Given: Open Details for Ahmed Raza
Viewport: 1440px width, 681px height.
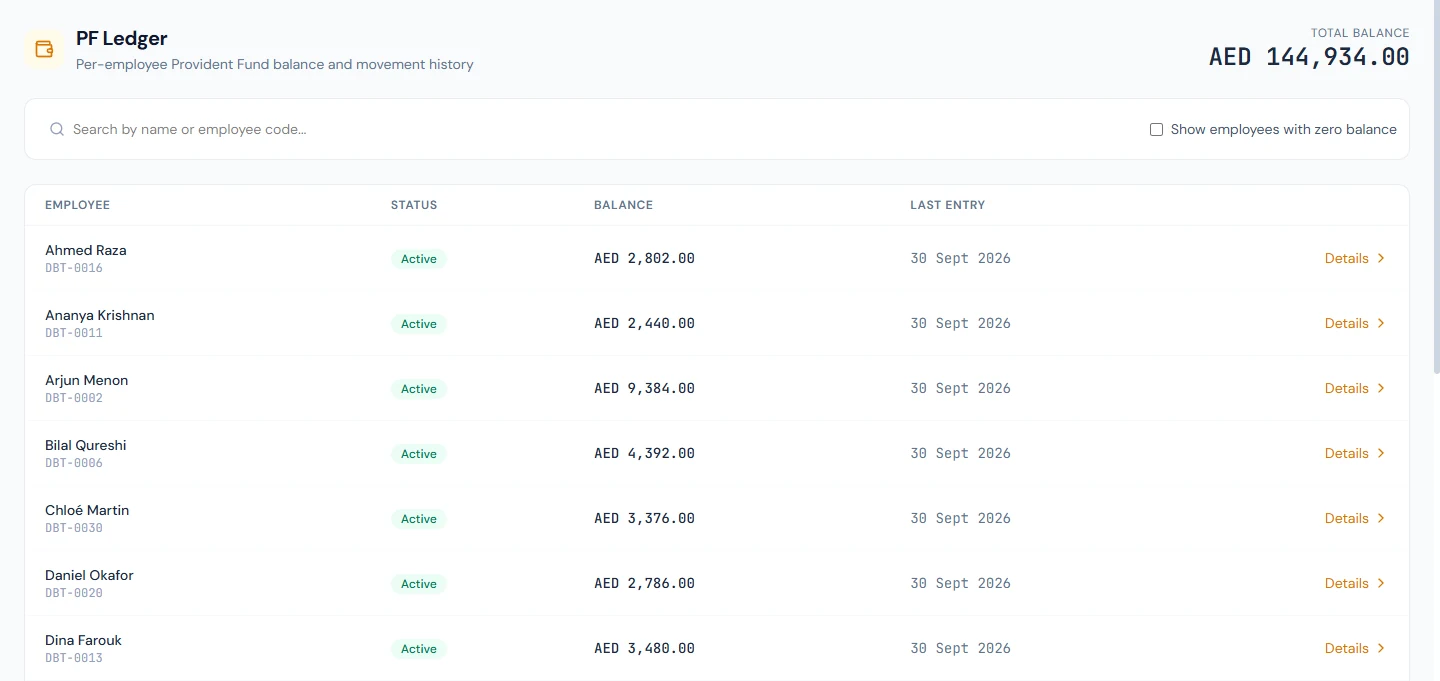Looking at the screenshot, I should 1355,258.
